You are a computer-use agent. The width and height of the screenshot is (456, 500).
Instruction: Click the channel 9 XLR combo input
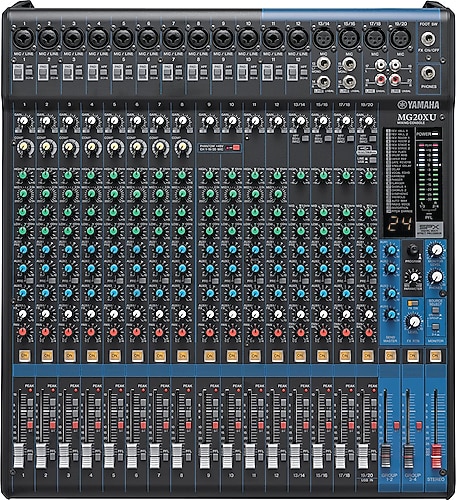[223, 38]
